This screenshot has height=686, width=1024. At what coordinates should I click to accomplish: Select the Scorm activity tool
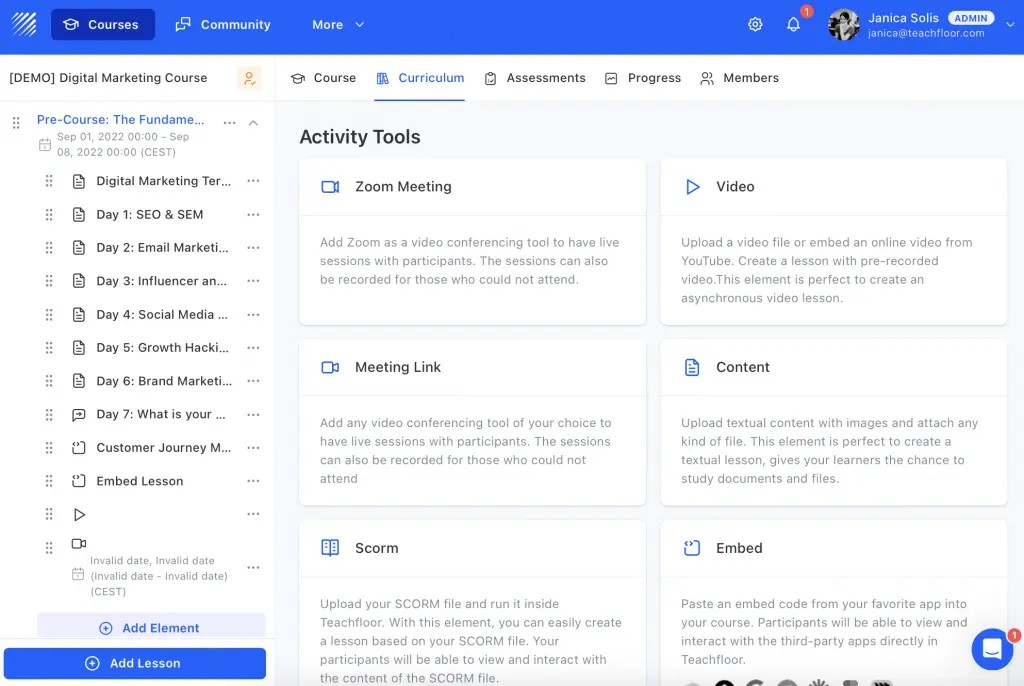pos(472,602)
